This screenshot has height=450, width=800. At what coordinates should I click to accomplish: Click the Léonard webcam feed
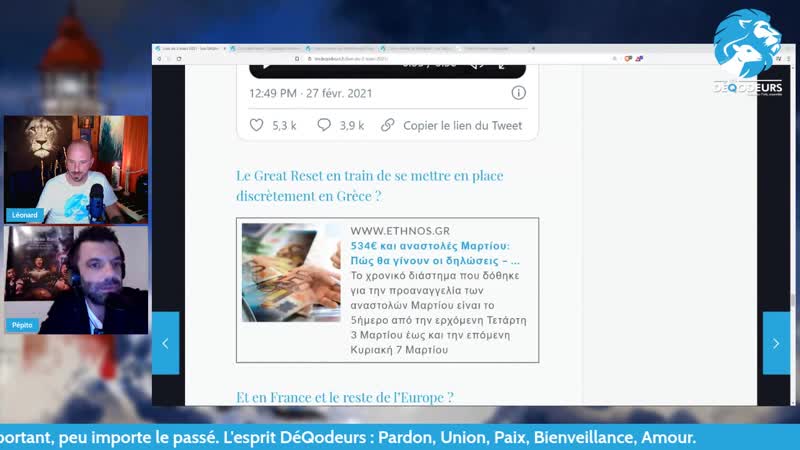coord(76,169)
